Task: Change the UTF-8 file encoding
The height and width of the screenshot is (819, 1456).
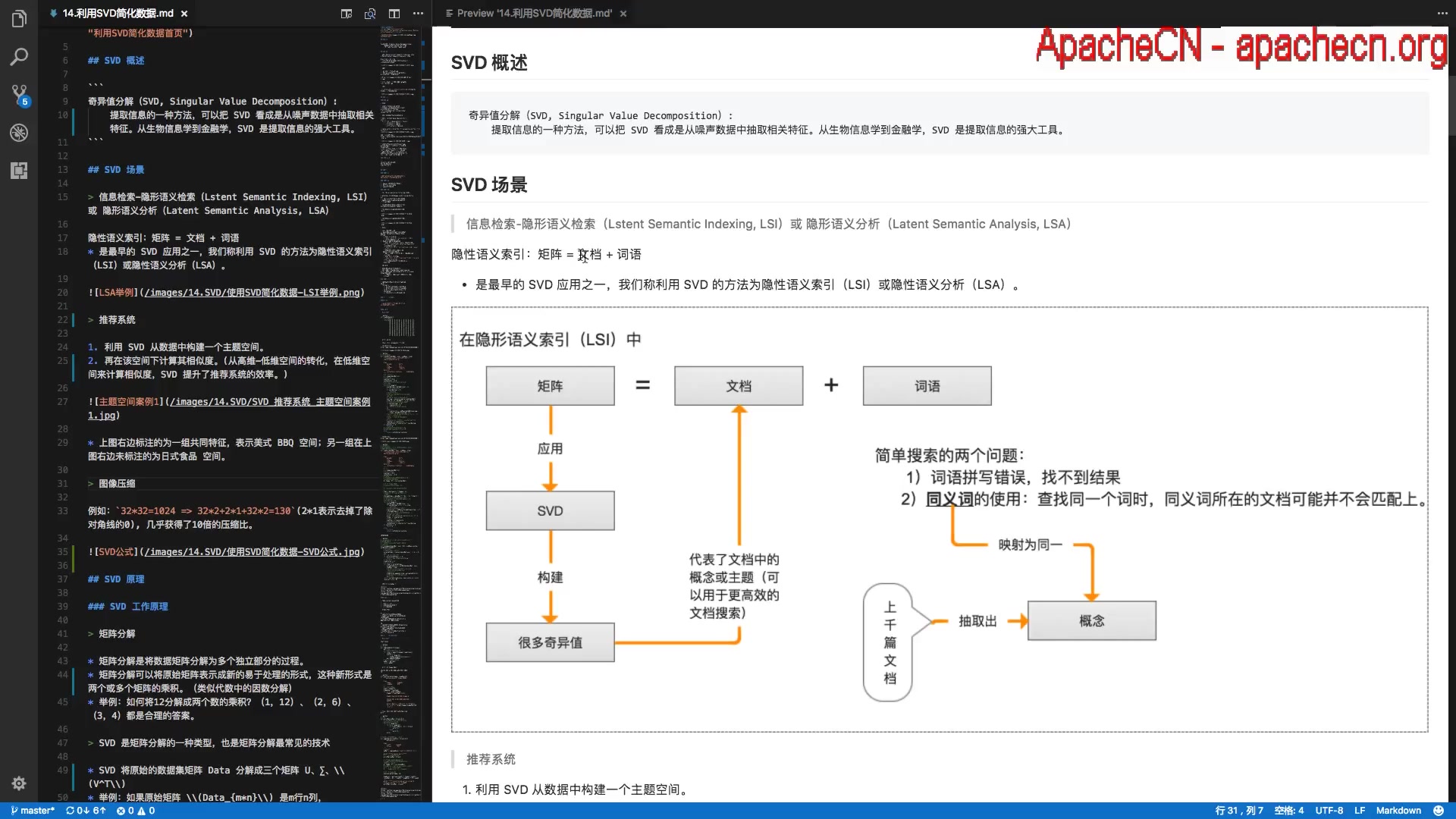Action: click(1329, 811)
